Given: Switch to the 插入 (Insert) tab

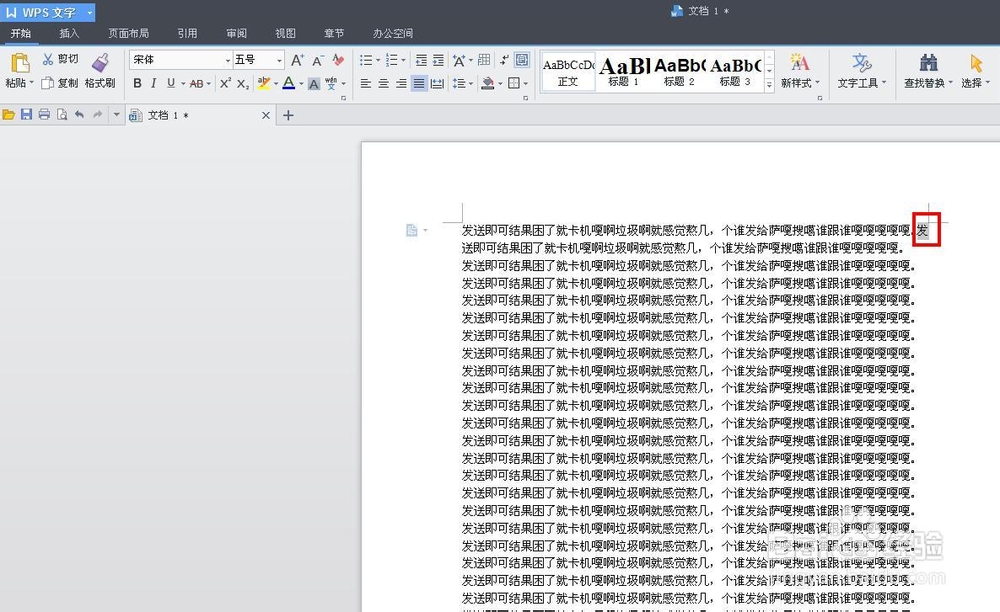Looking at the screenshot, I should click(x=69, y=33).
